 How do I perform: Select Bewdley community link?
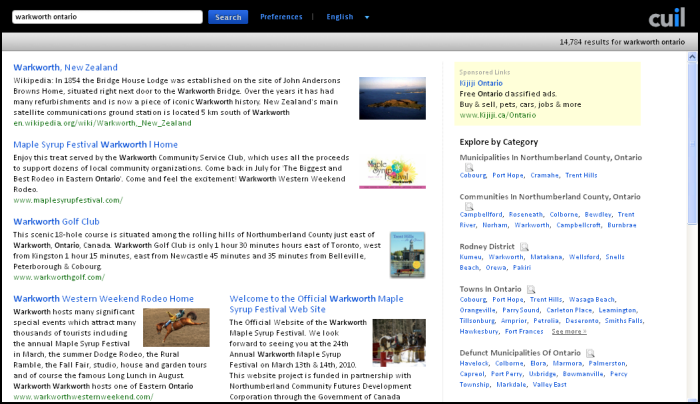[x=598, y=215]
